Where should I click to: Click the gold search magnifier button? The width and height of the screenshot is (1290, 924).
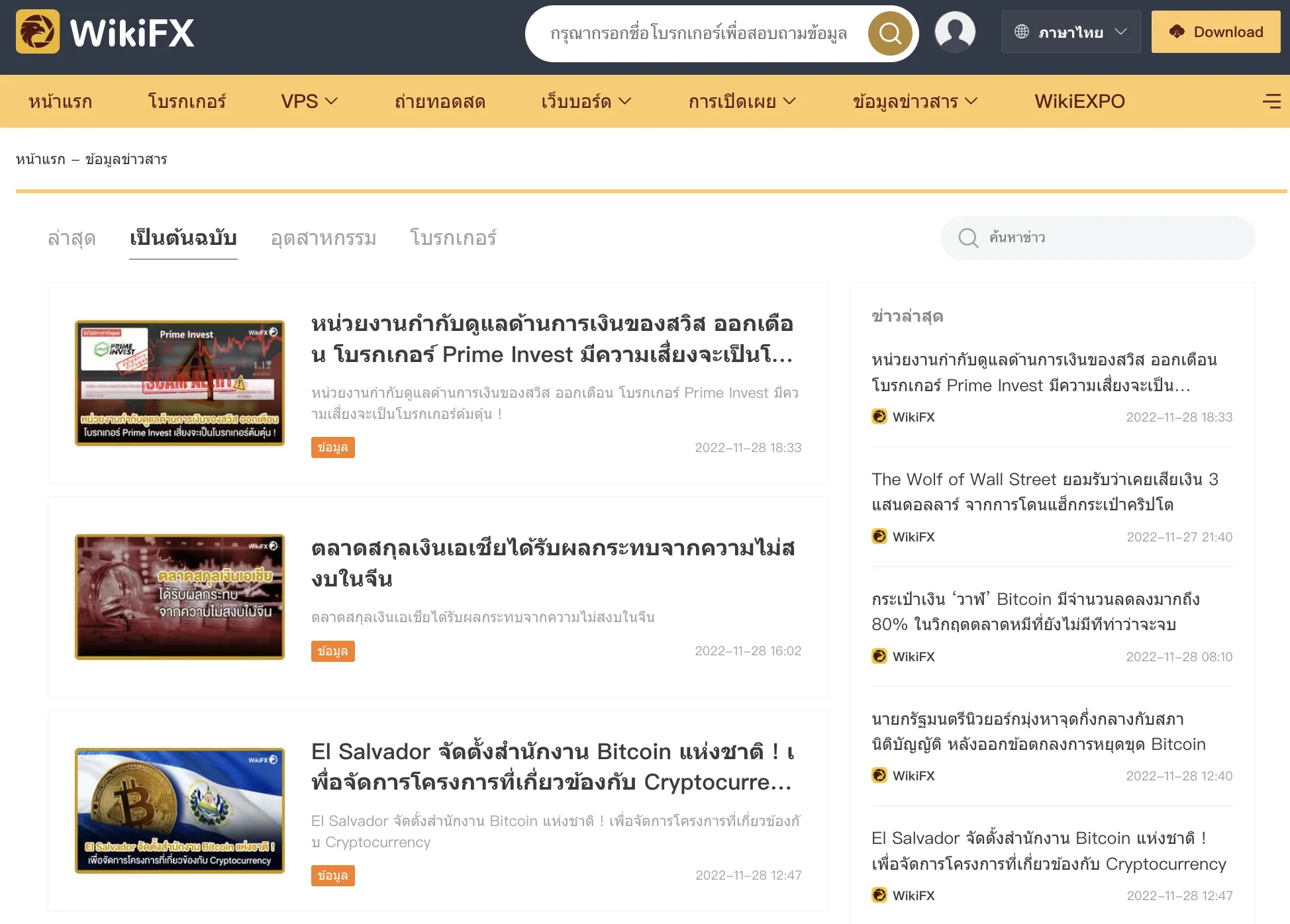click(x=890, y=34)
